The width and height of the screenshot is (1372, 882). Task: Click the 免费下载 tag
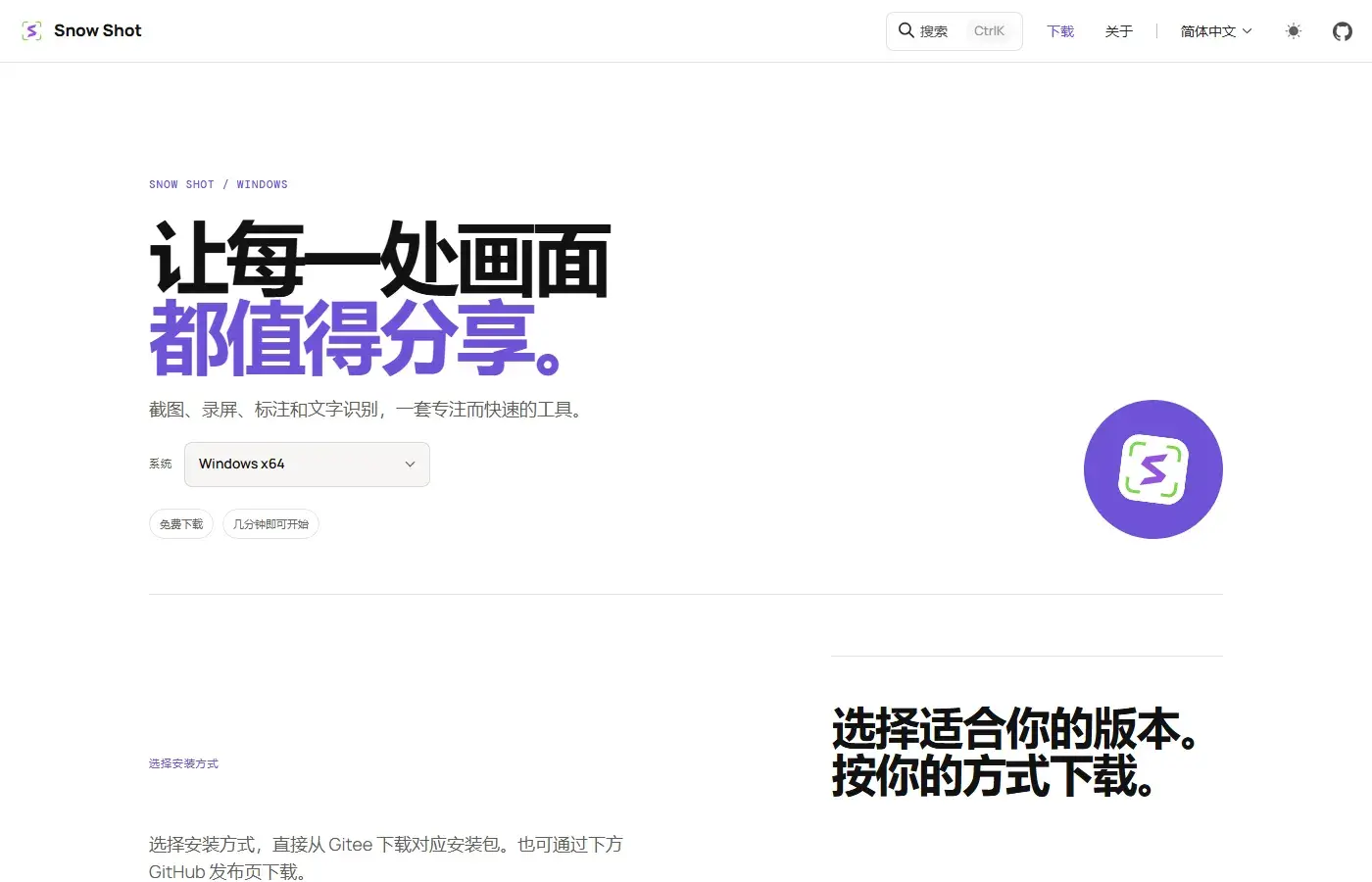[181, 524]
